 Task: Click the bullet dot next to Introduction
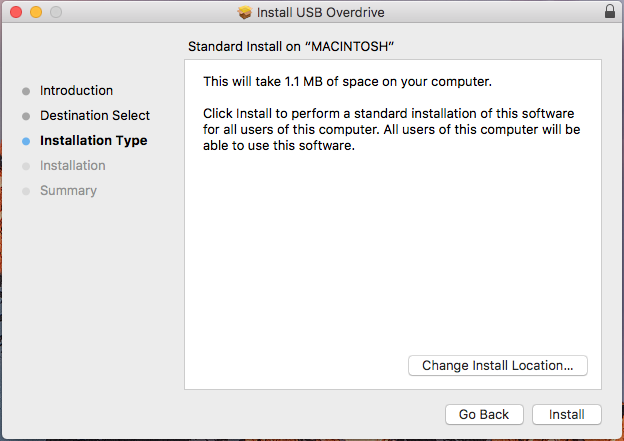[26, 91]
